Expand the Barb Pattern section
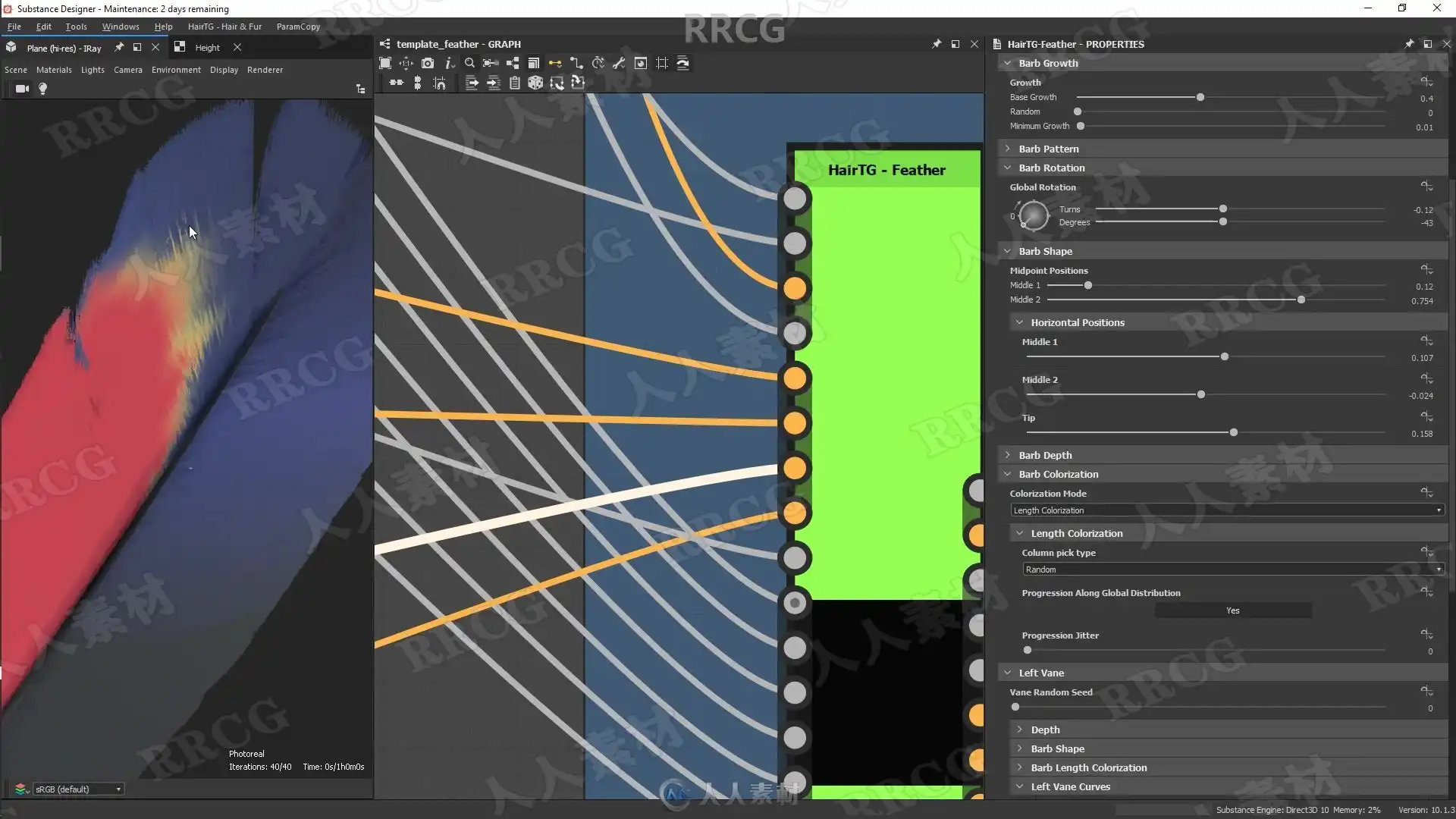 (x=1048, y=149)
